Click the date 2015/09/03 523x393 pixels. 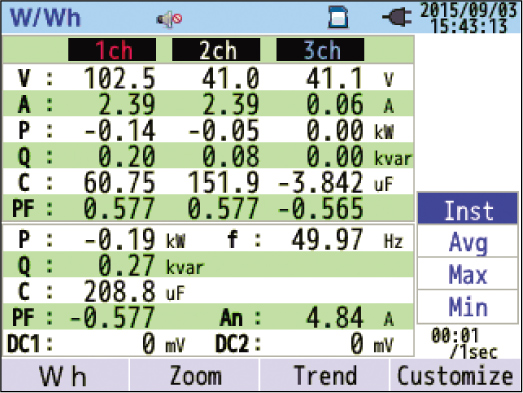[468, 10]
